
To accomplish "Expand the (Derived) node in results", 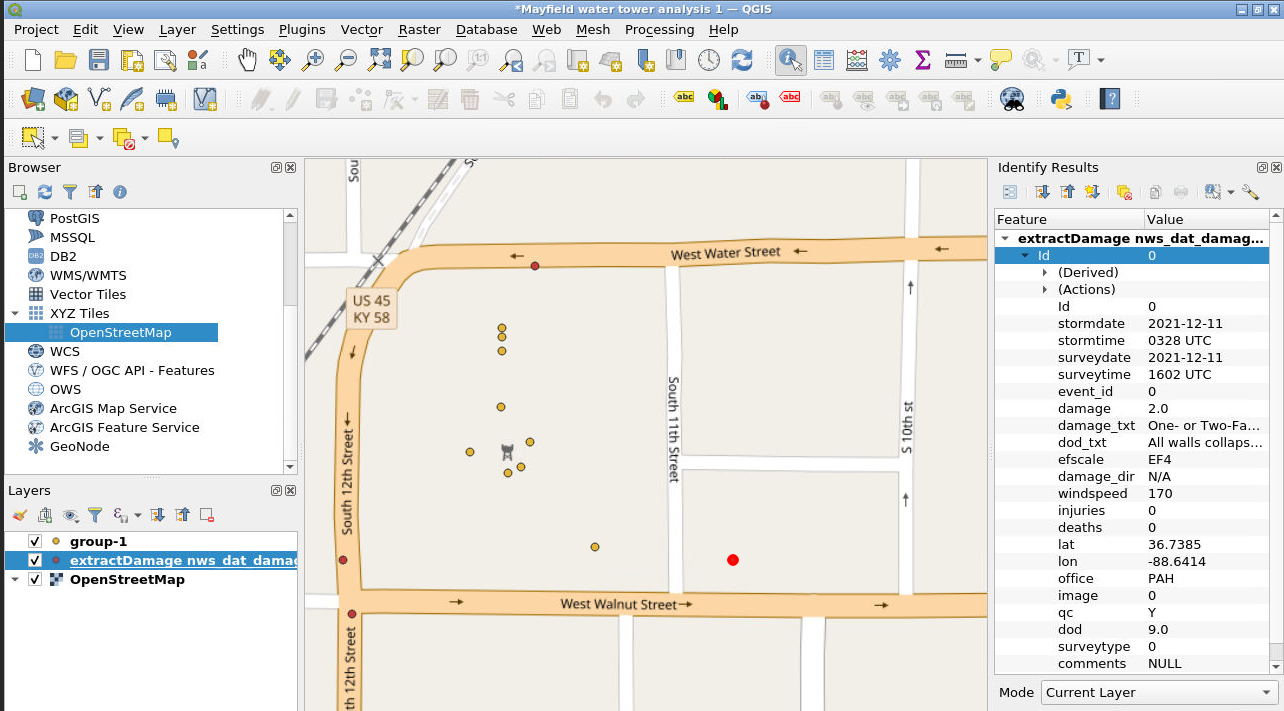I will coord(1045,273).
